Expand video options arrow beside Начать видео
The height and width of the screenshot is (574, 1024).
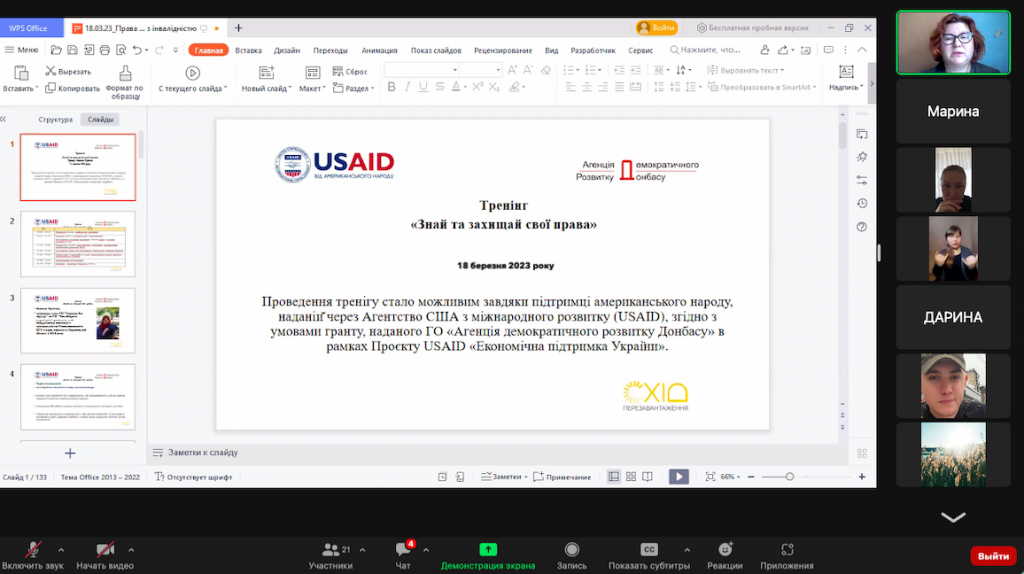[131, 550]
